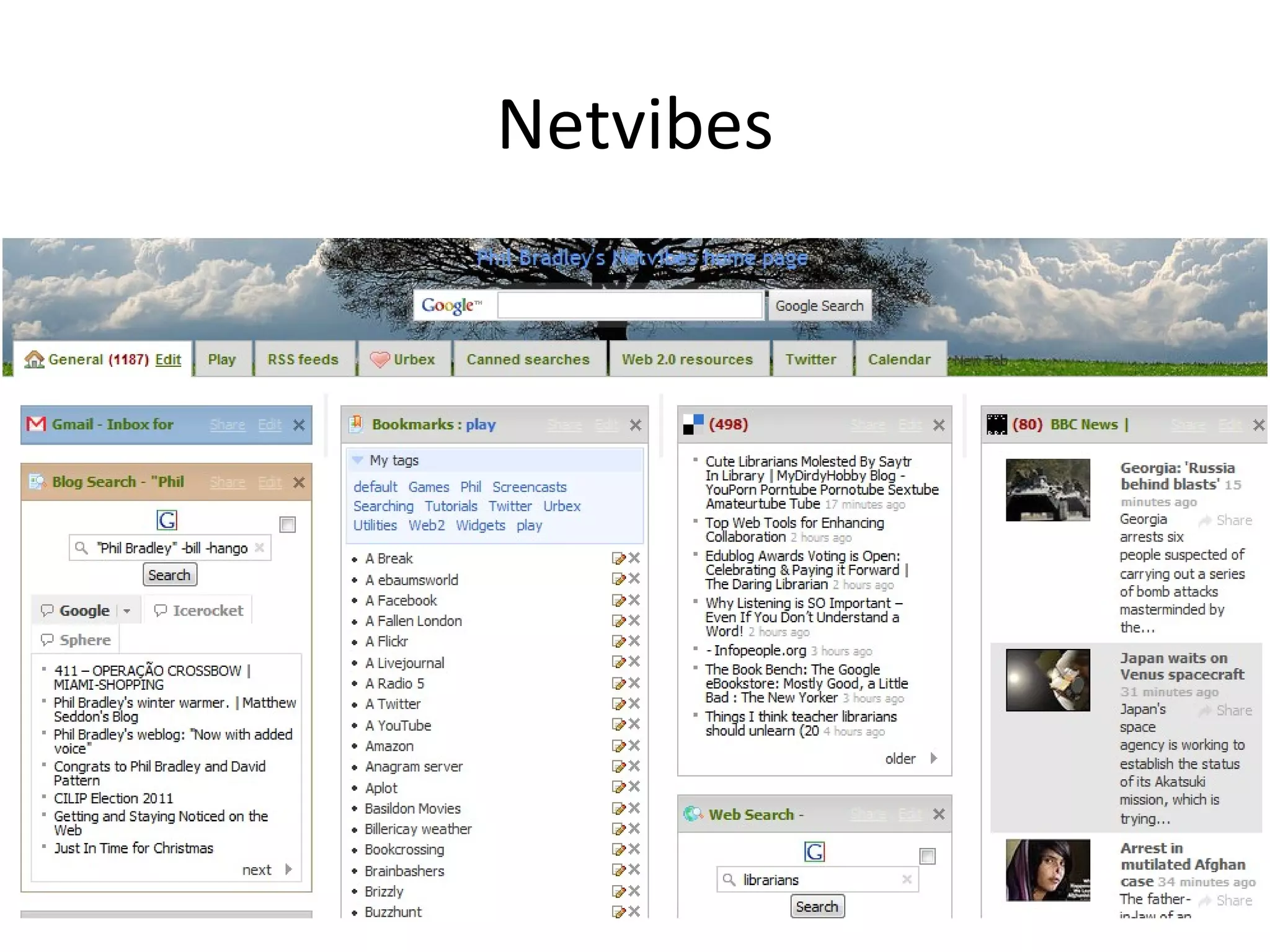Click in the header Google search field
This screenshot has height=952, width=1270.
tap(629, 306)
